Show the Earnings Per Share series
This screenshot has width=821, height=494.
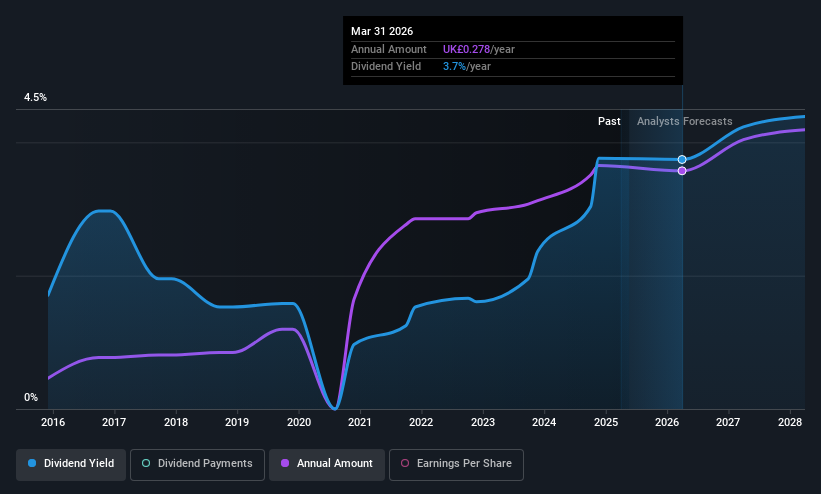coord(456,464)
